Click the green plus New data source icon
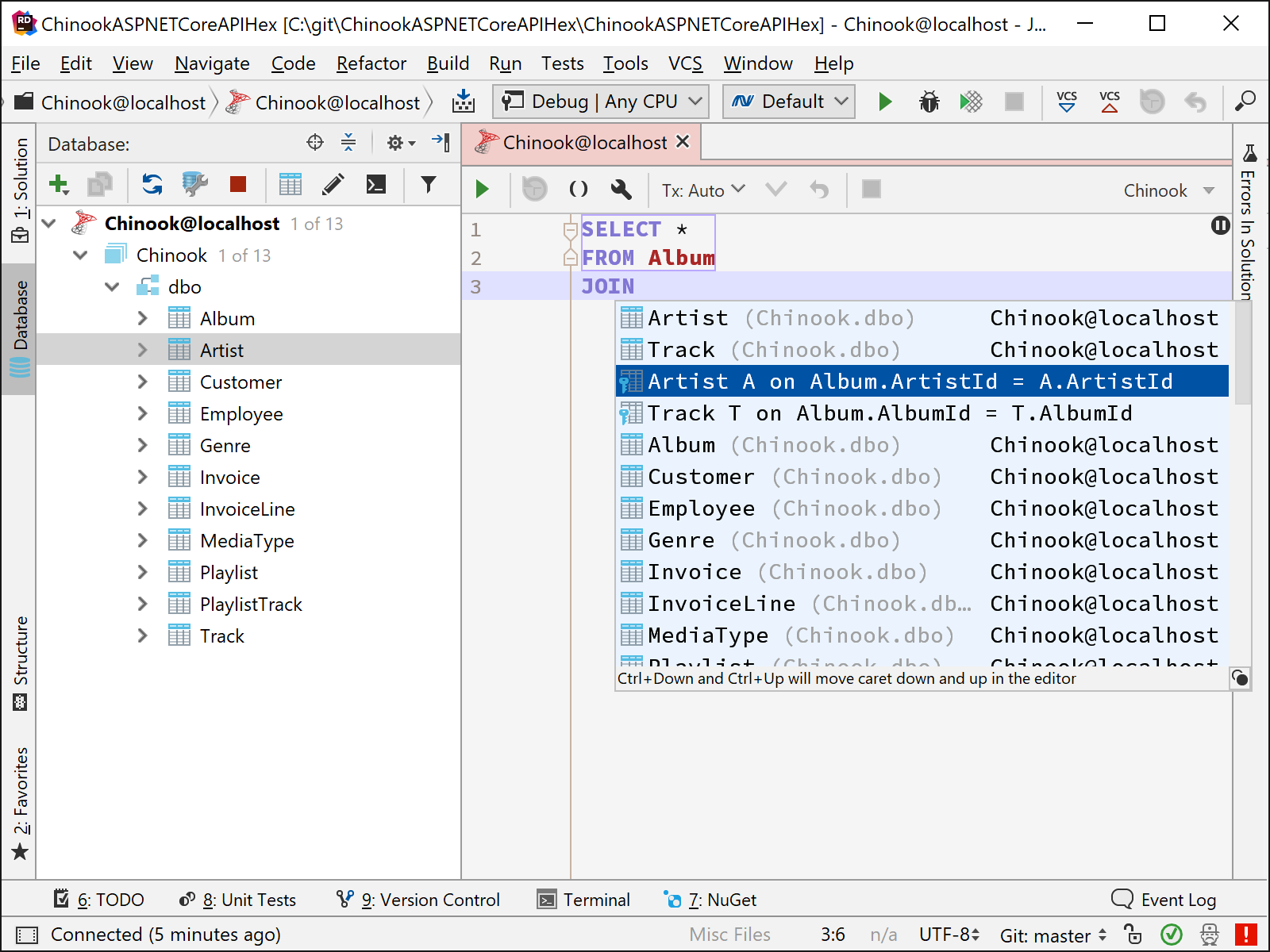Image resolution: width=1270 pixels, height=952 pixels. click(59, 185)
